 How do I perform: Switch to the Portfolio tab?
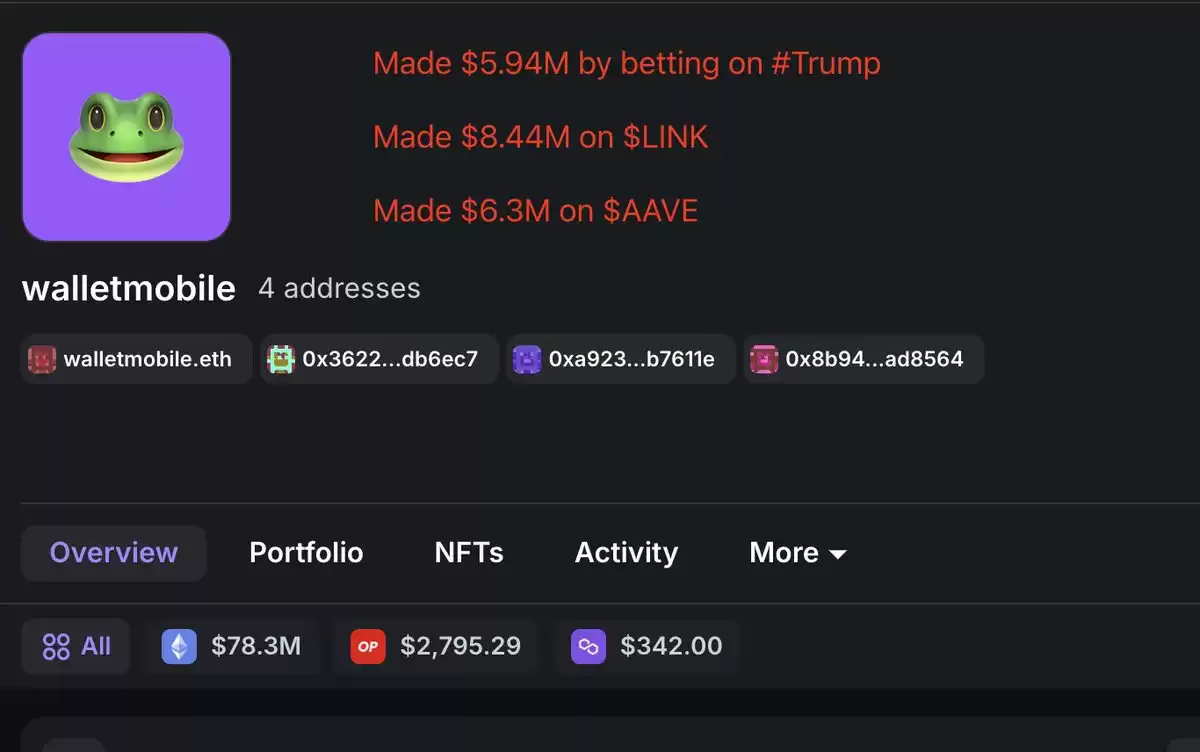[306, 553]
